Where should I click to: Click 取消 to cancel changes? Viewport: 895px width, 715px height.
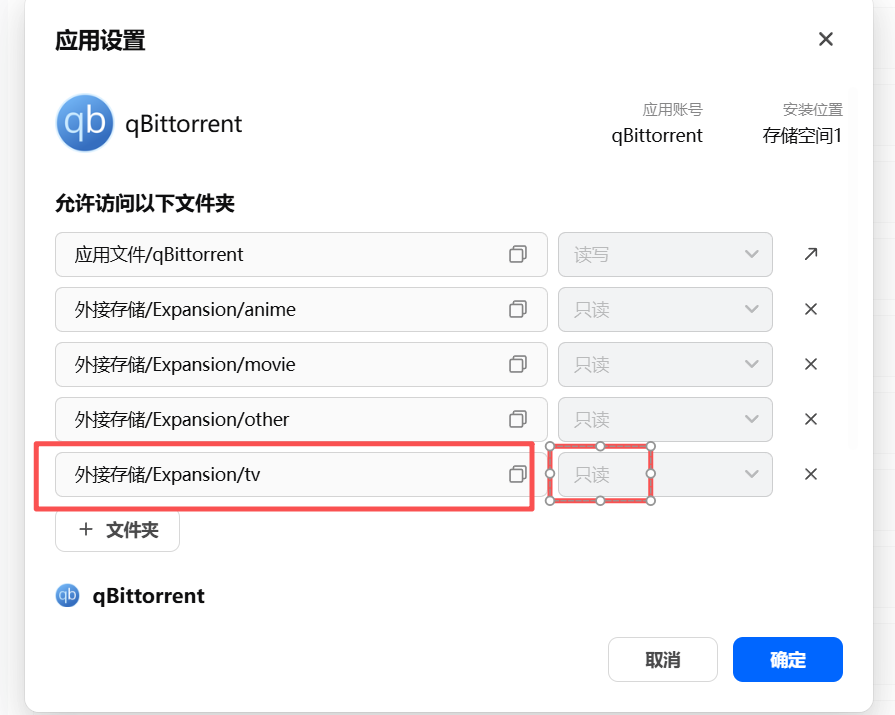click(663, 660)
